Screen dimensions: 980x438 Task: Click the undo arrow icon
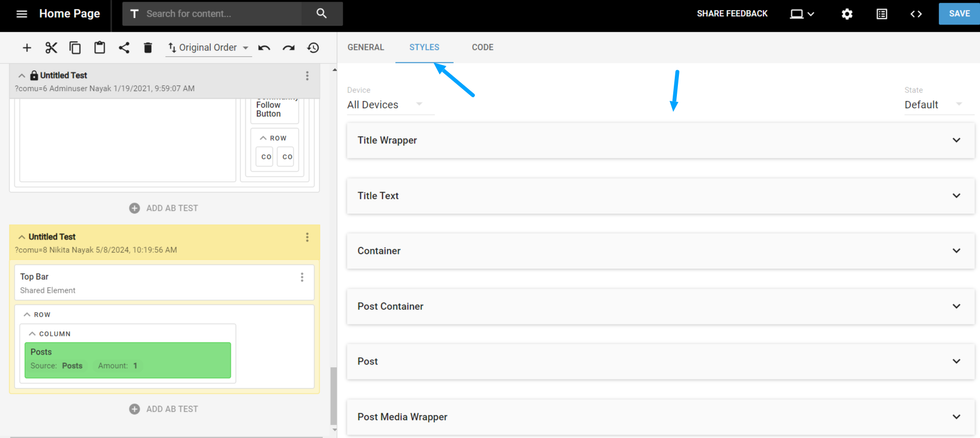point(264,48)
